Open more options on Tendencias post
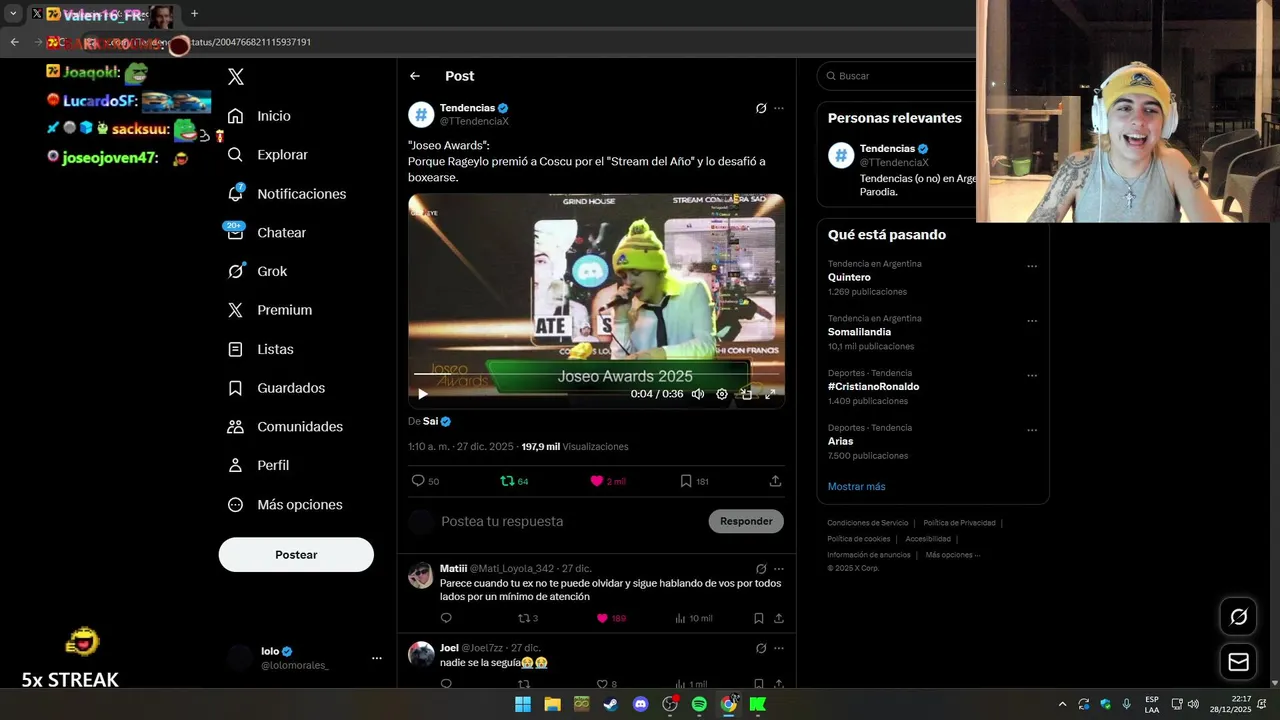Image resolution: width=1280 pixels, height=720 pixels. 779,108
